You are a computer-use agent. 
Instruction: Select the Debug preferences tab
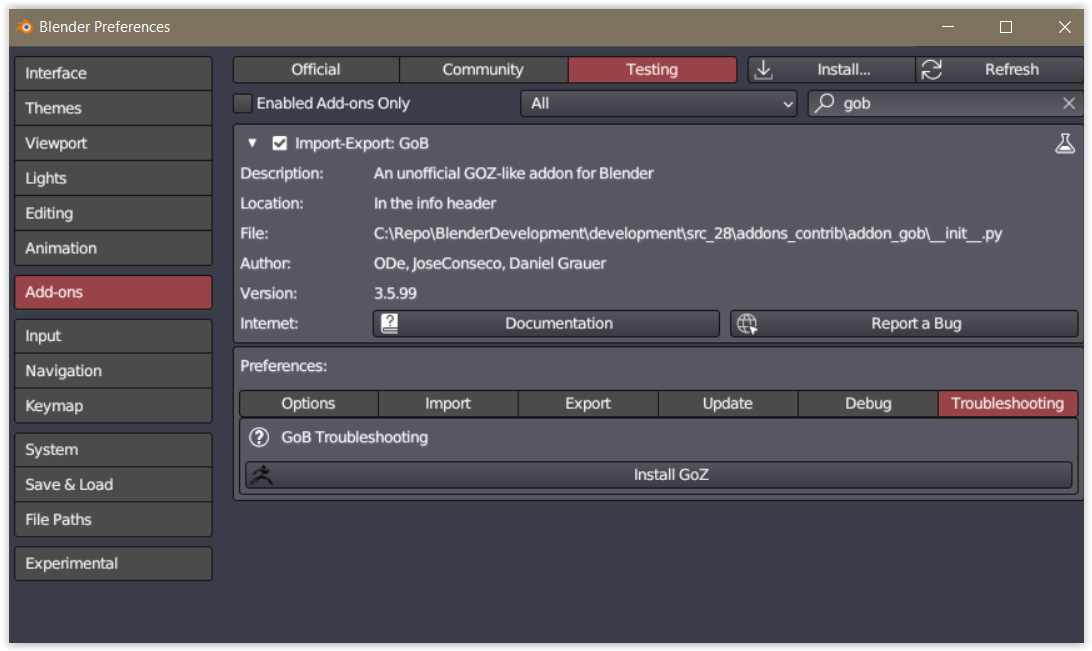click(867, 403)
